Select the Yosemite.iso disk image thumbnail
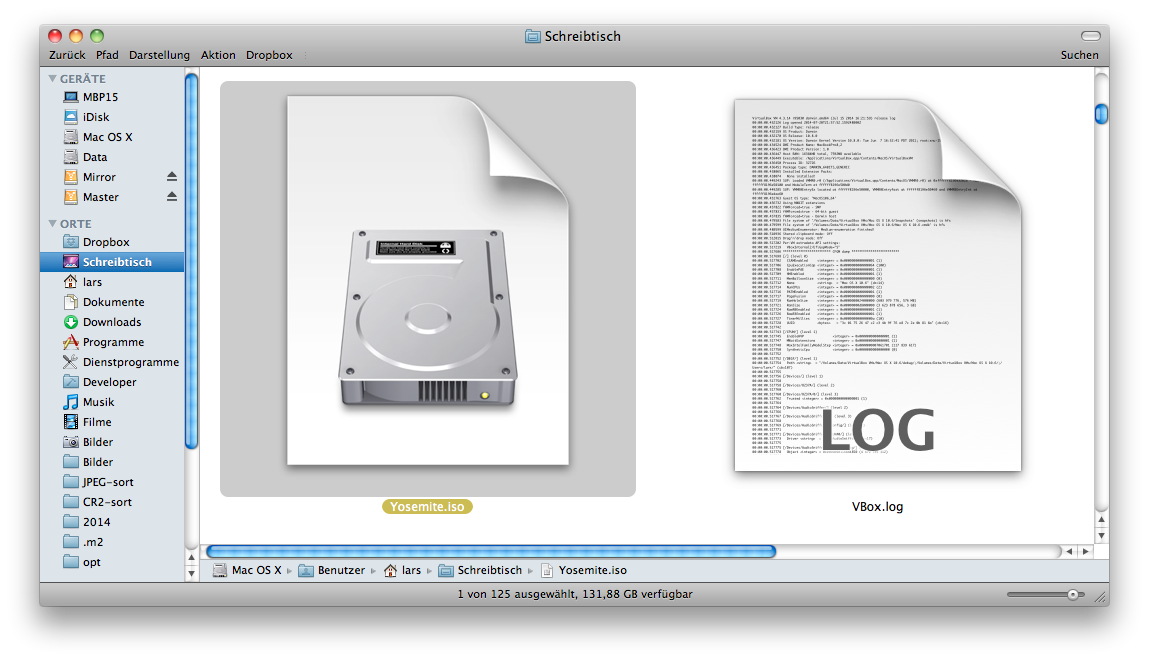 [x=428, y=288]
